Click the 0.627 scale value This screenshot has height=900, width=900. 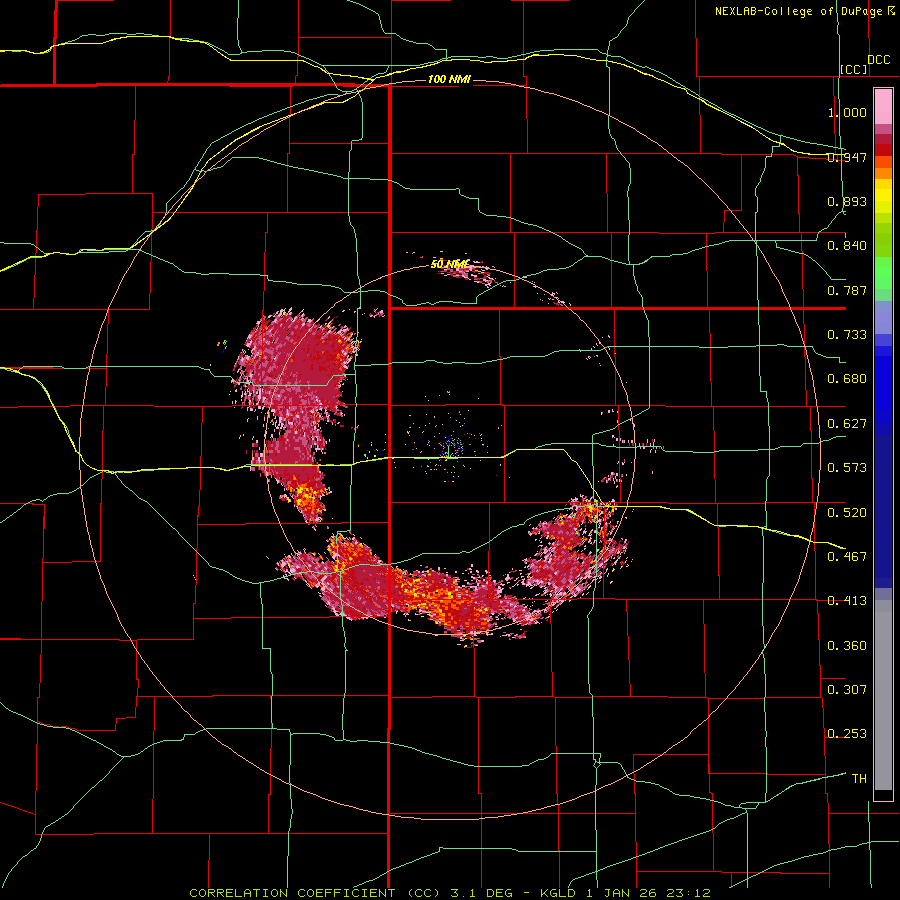[x=847, y=424]
